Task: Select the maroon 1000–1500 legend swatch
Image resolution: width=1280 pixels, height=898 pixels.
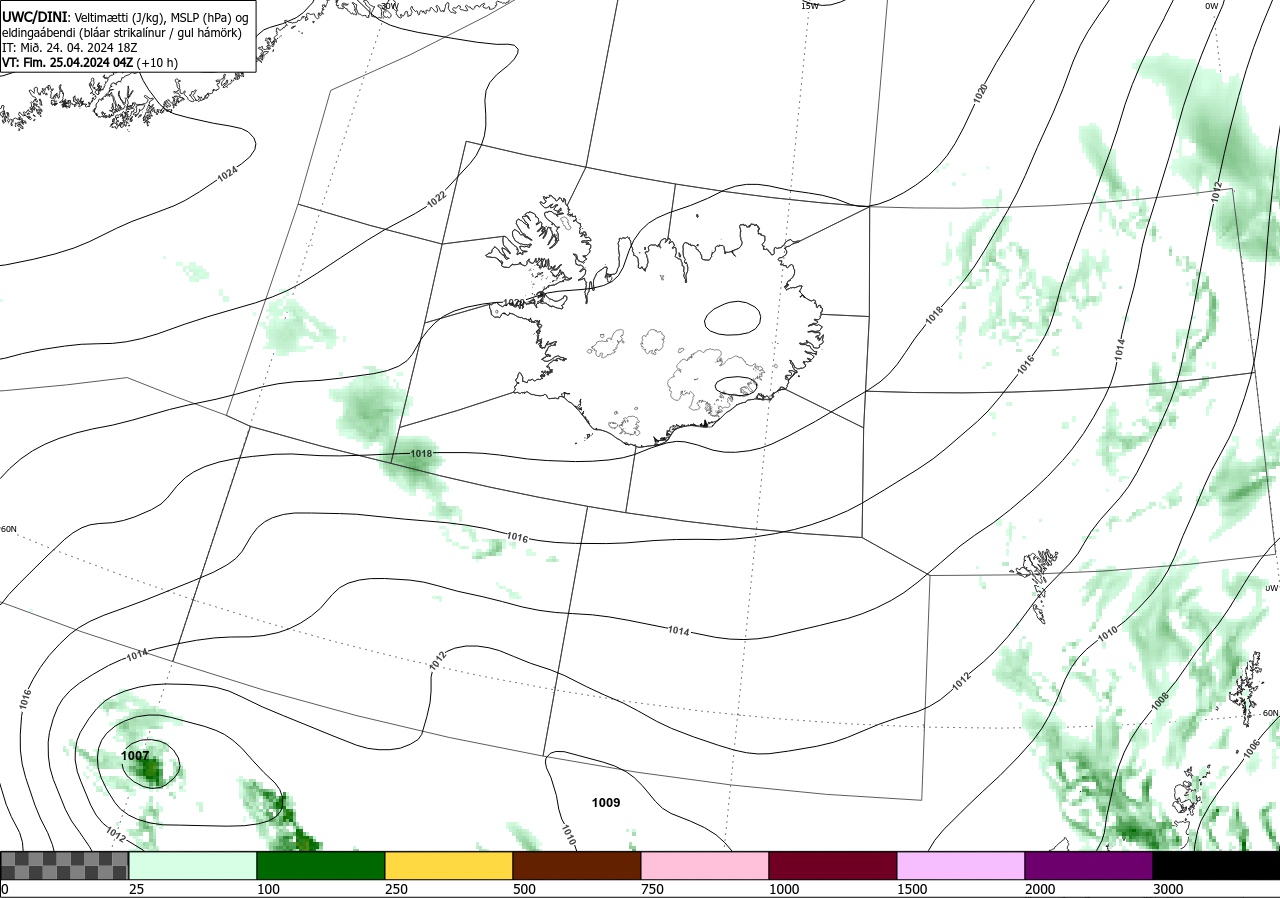Action: pos(833,865)
